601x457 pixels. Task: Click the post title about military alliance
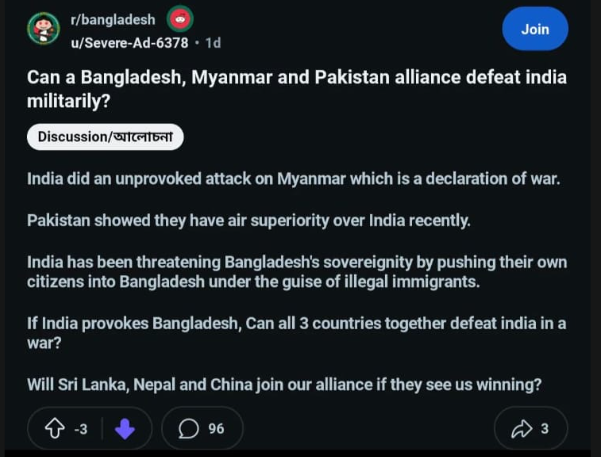(296, 89)
